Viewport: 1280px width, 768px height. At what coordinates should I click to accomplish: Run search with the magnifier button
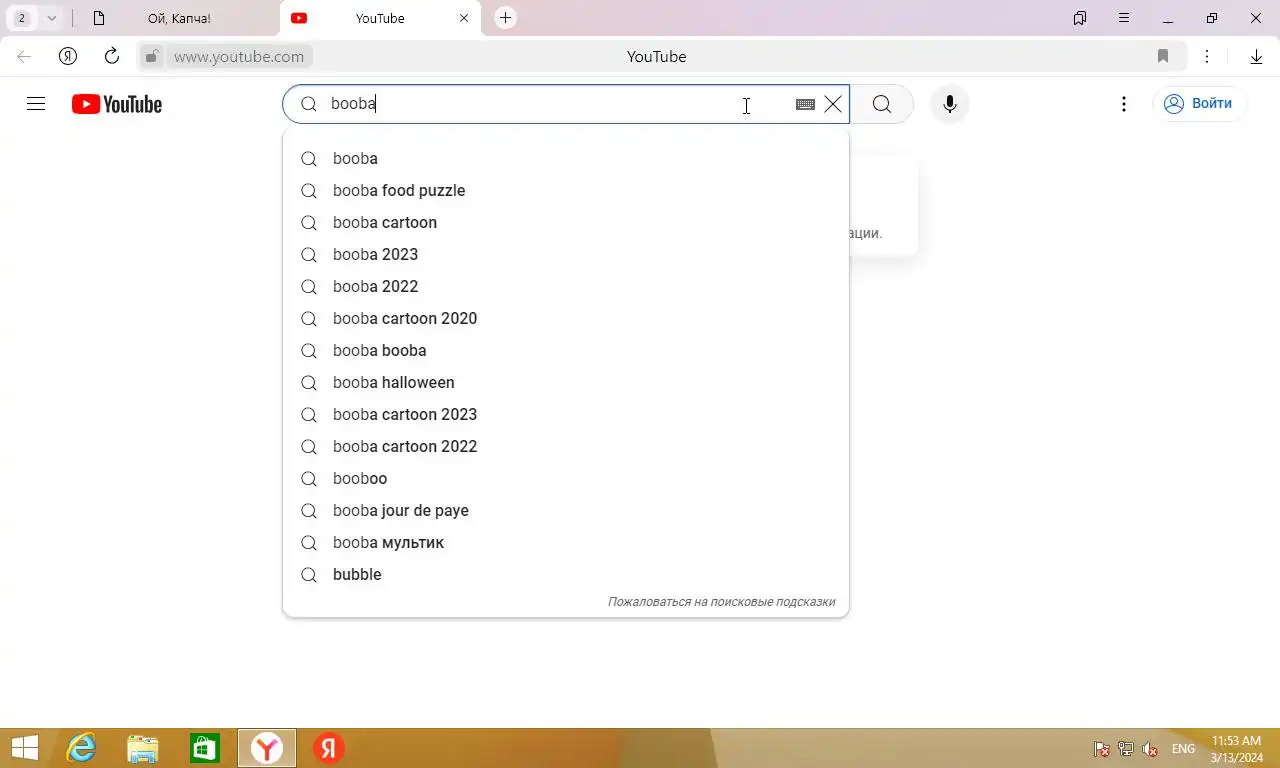[882, 104]
